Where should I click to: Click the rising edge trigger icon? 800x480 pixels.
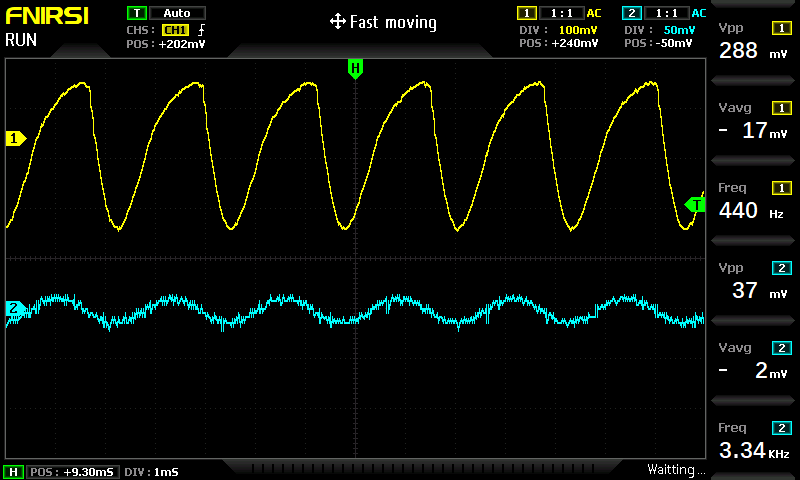tap(202, 30)
